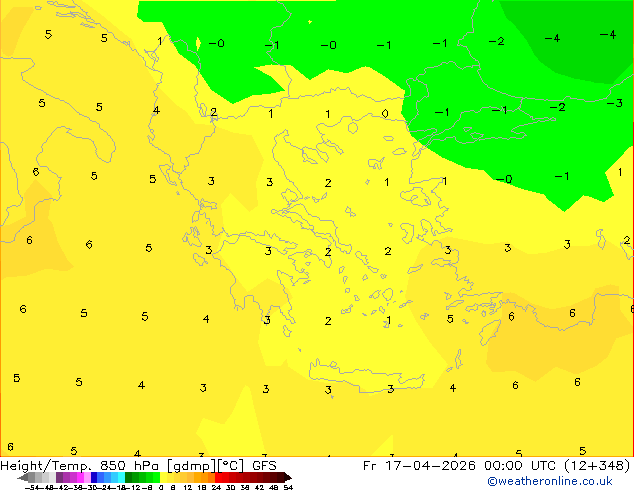Click the 'Fr 17-04-2026' forecast date text
Viewport: 634px width, 490px height.
pyautogui.click(x=418, y=466)
